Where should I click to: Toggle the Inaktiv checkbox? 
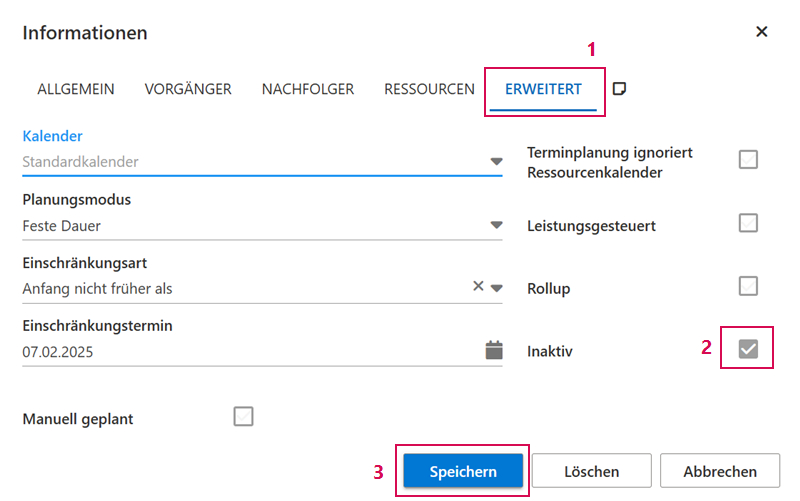tap(748, 349)
